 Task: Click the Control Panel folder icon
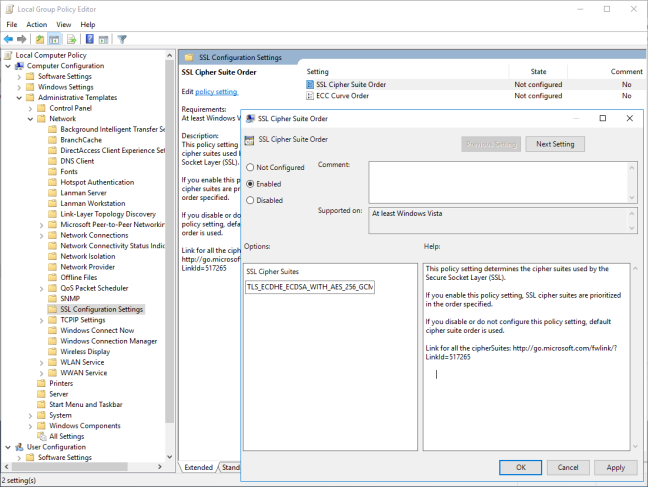pos(41,108)
